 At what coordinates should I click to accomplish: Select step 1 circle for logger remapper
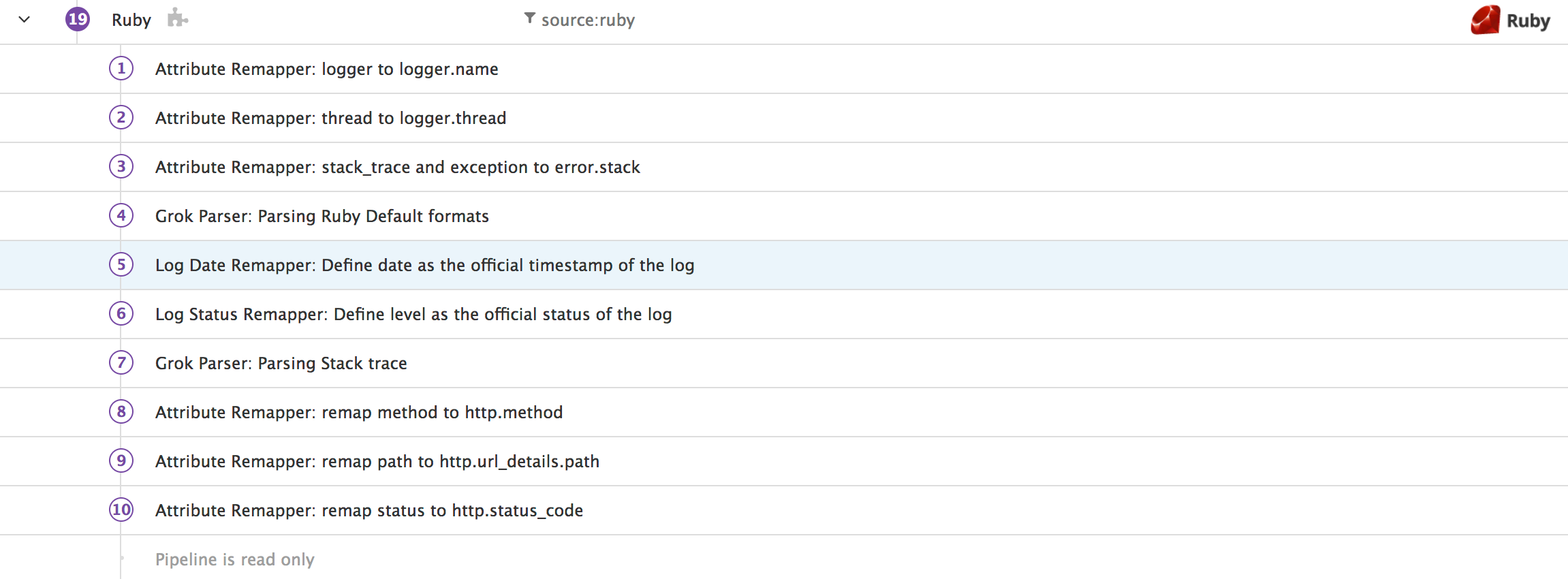(121, 68)
